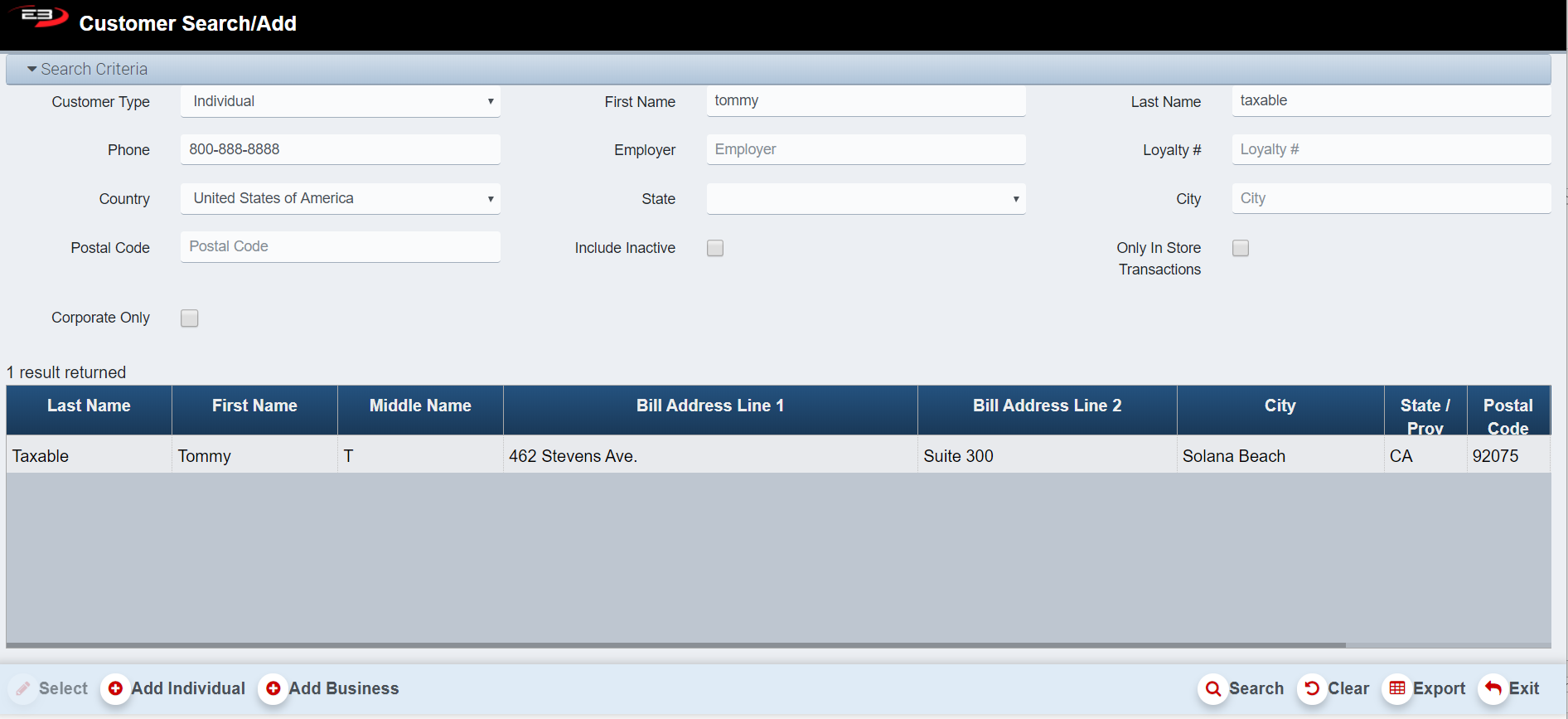Screen dimensions: 1568x719
Task: Collapse the Search Criteria panel
Action: (x=32, y=70)
